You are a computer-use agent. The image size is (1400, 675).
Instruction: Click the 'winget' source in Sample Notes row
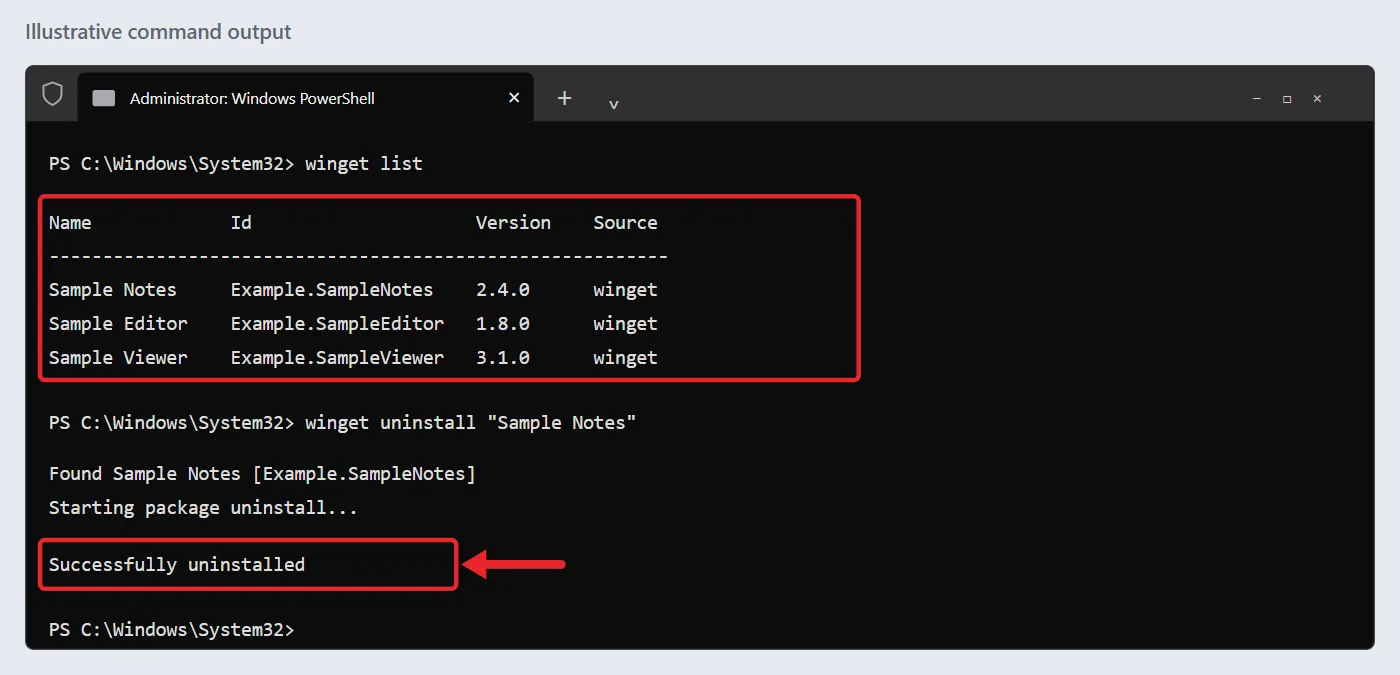[x=625, y=290]
